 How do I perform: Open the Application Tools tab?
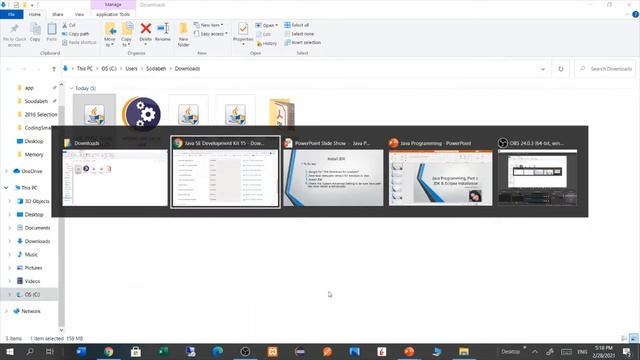click(x=113, y=14)
